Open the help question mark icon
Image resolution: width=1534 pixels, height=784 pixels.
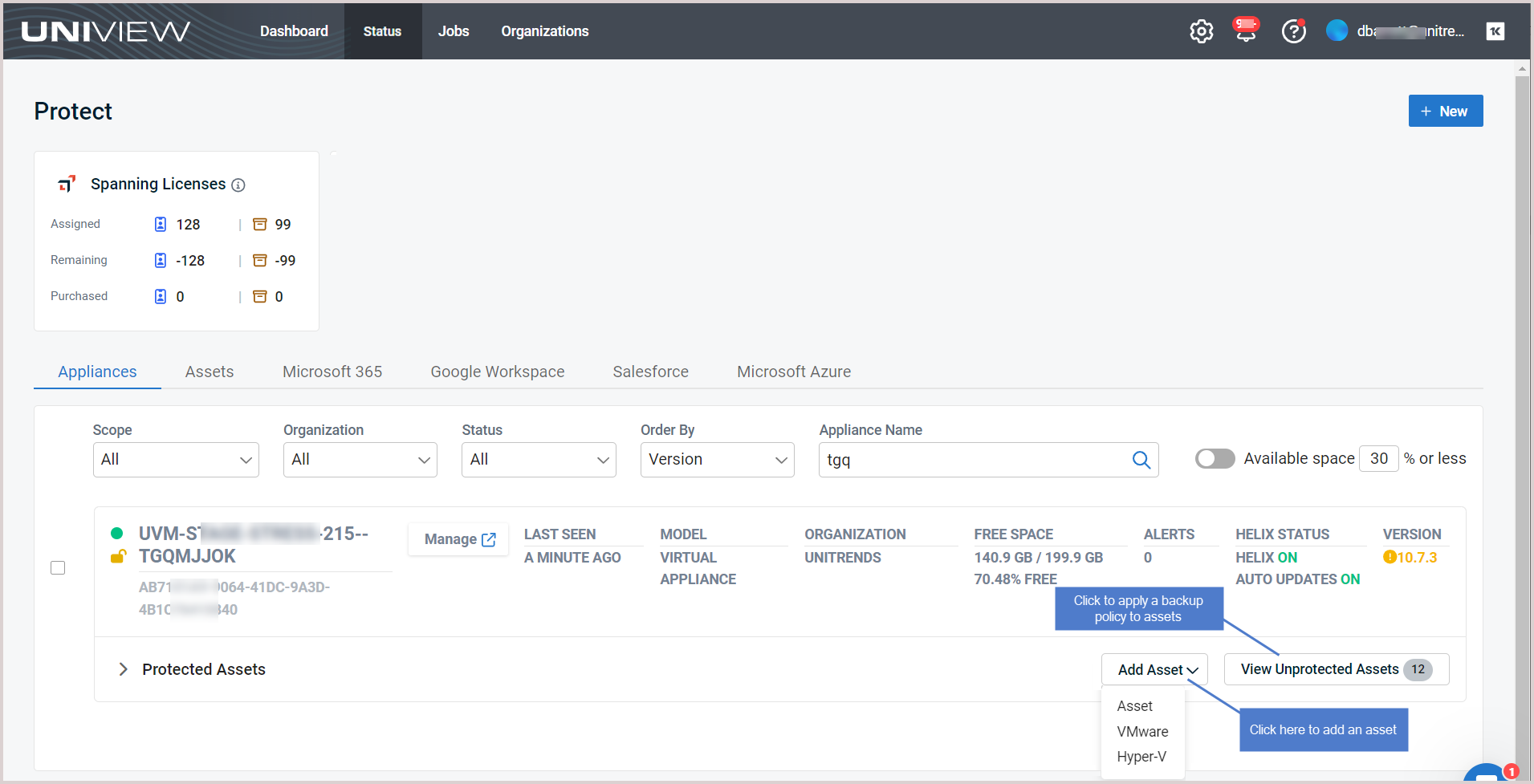1293,31
